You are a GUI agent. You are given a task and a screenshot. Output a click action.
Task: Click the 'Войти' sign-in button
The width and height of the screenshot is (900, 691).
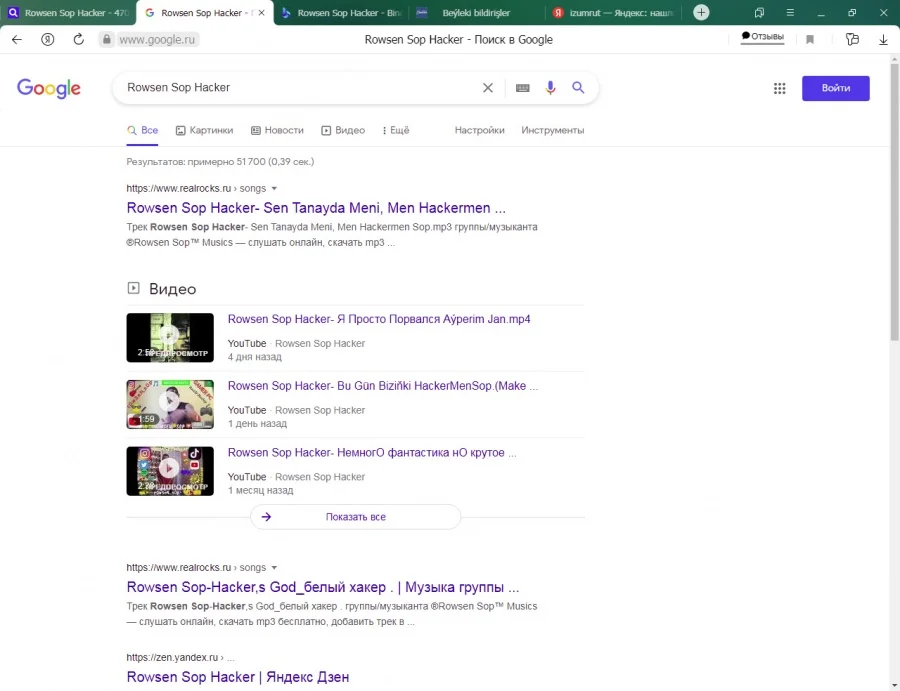[x=835, y=88]
